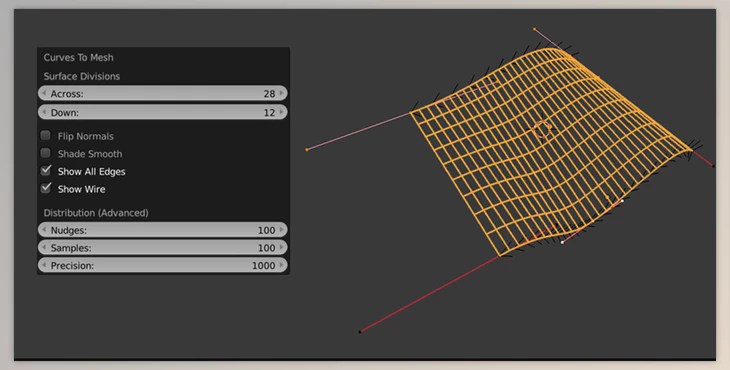
Task: Click the Curves To Mesh panel title
Action: [x=78, y=57]
